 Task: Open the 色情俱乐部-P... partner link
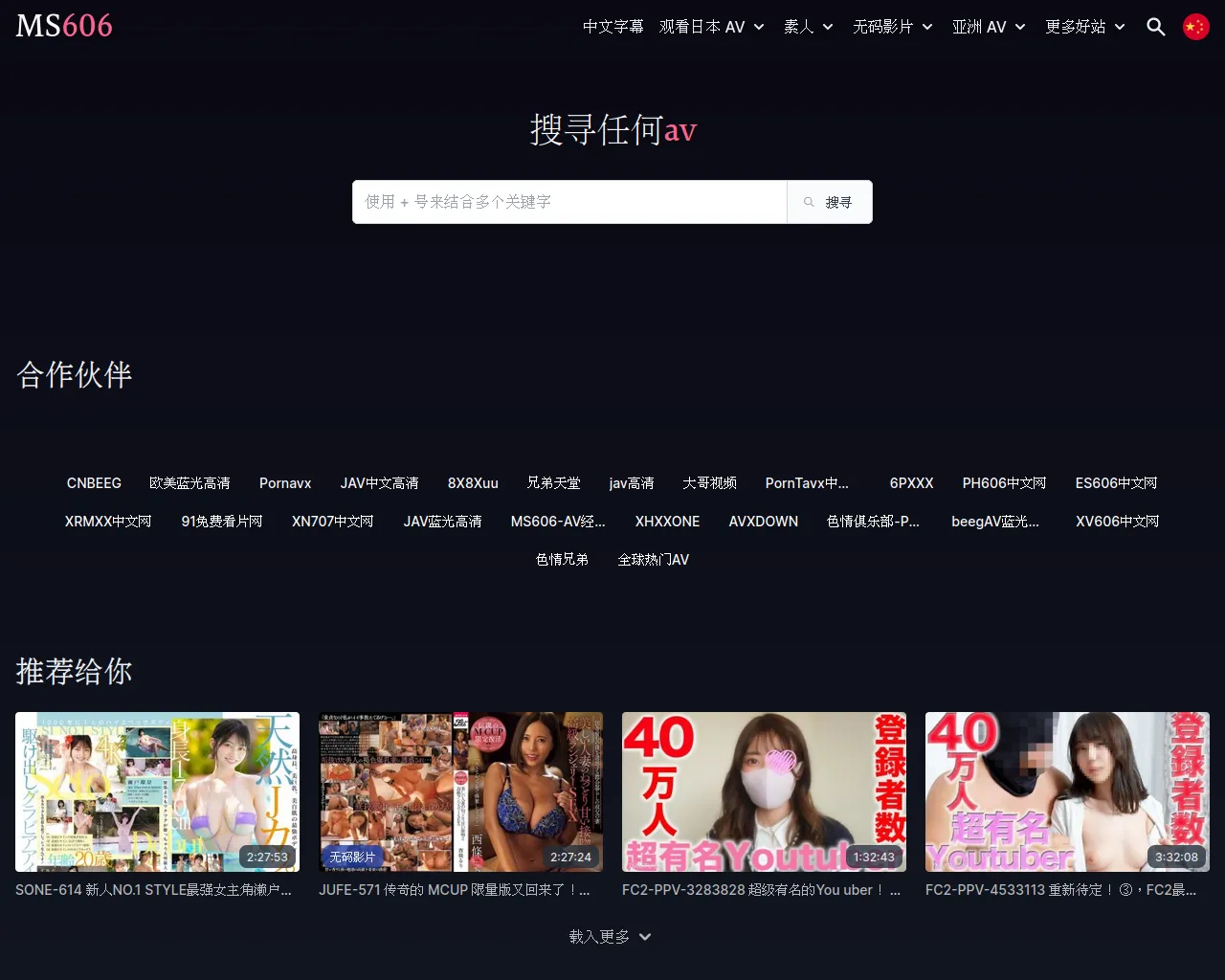tap(873, 522)
